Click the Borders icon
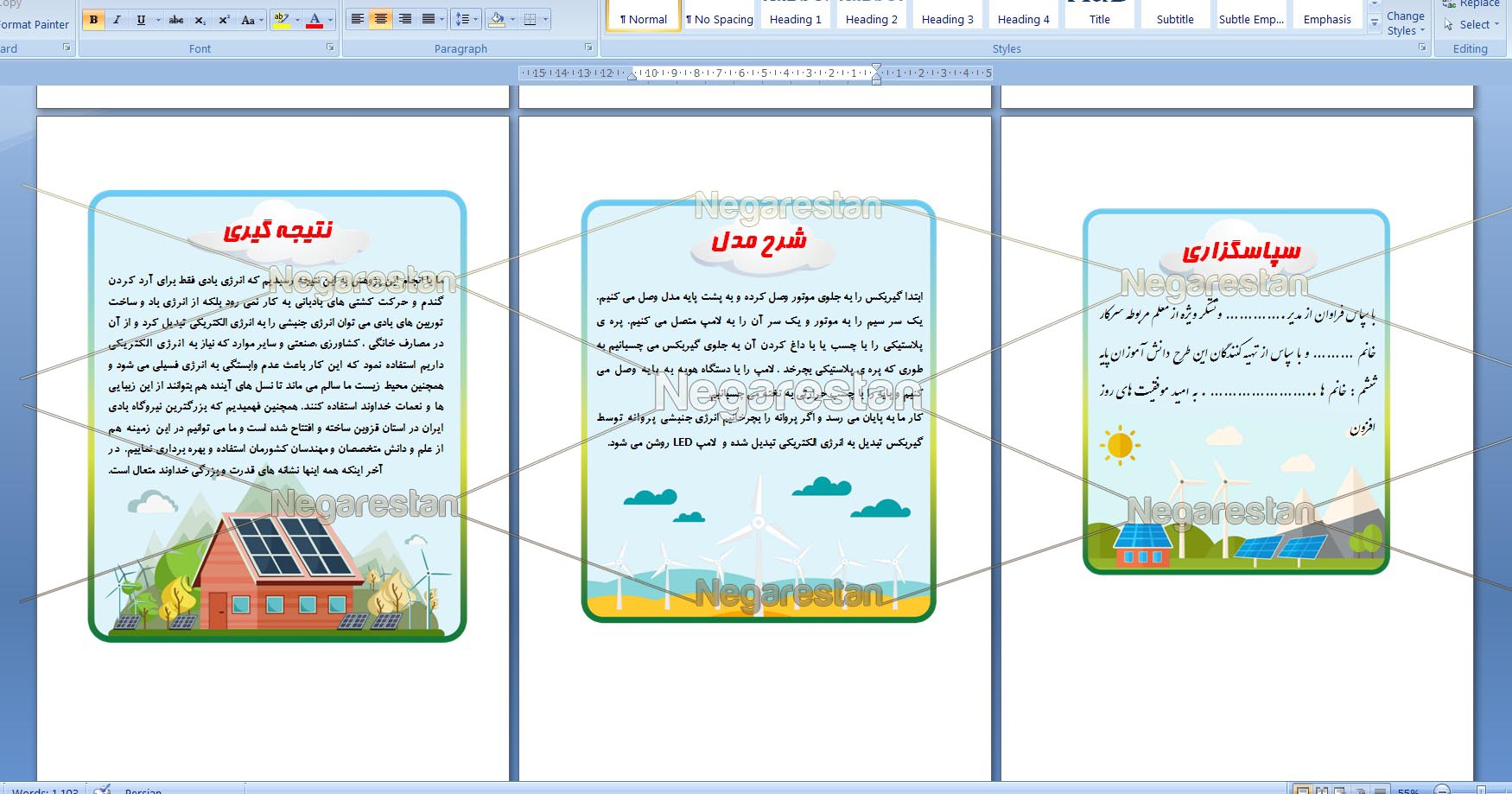 click(x=530, y=19)
